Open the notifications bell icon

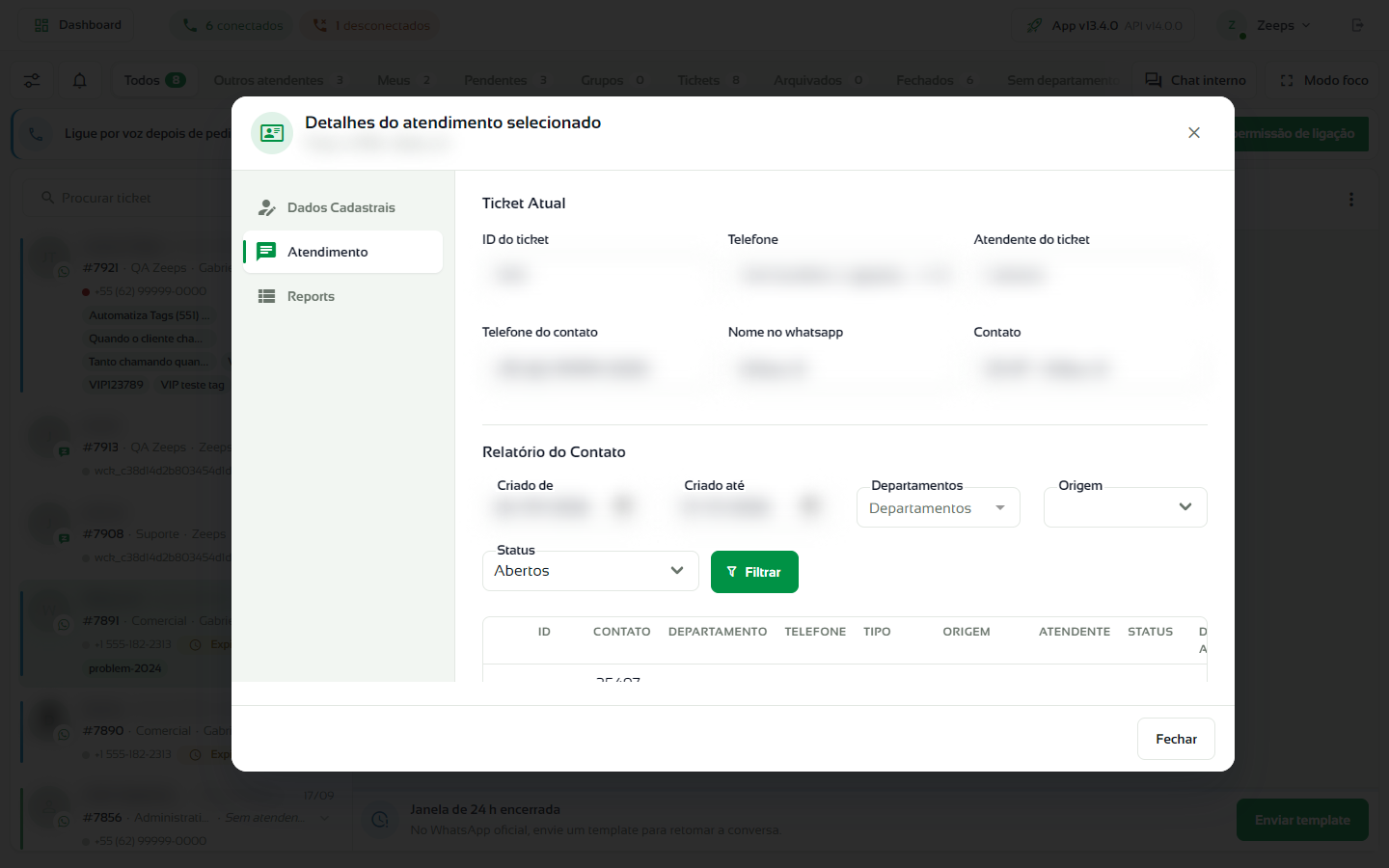[80, 80]
